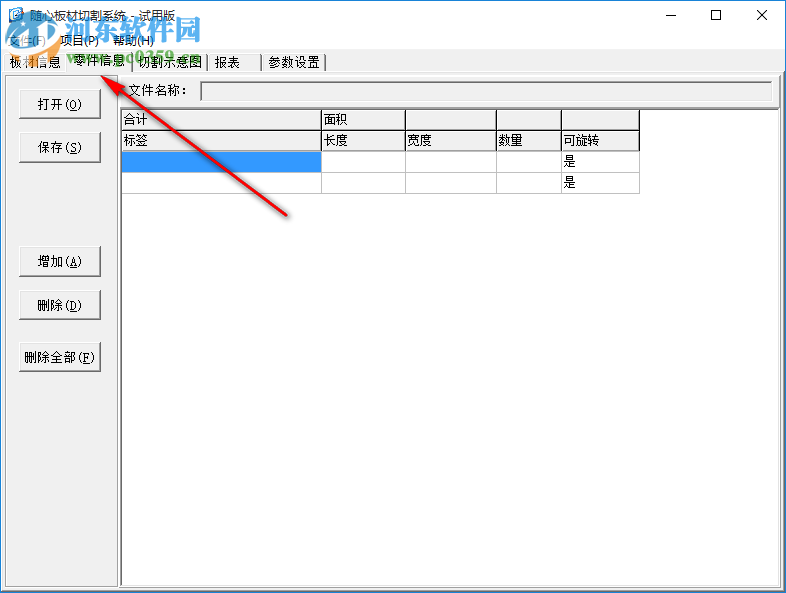Image resolution: width=786 pixels, height=593 pixels.
Task: Click the 宽度 column header
Action: [451, 141]
